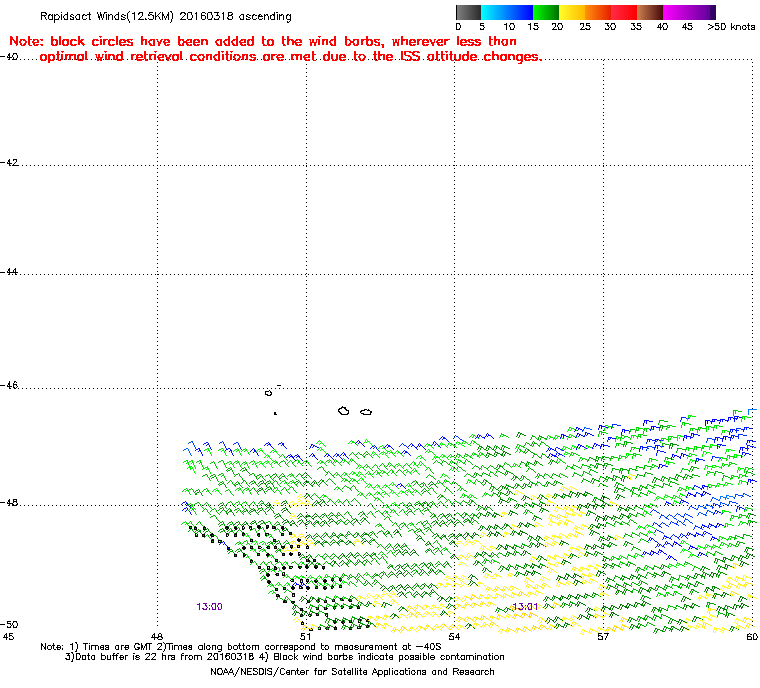Click the small island outline just below -46 line
Image resolution: width=760 pixels, height=688 pixels.
click(269, 393)
